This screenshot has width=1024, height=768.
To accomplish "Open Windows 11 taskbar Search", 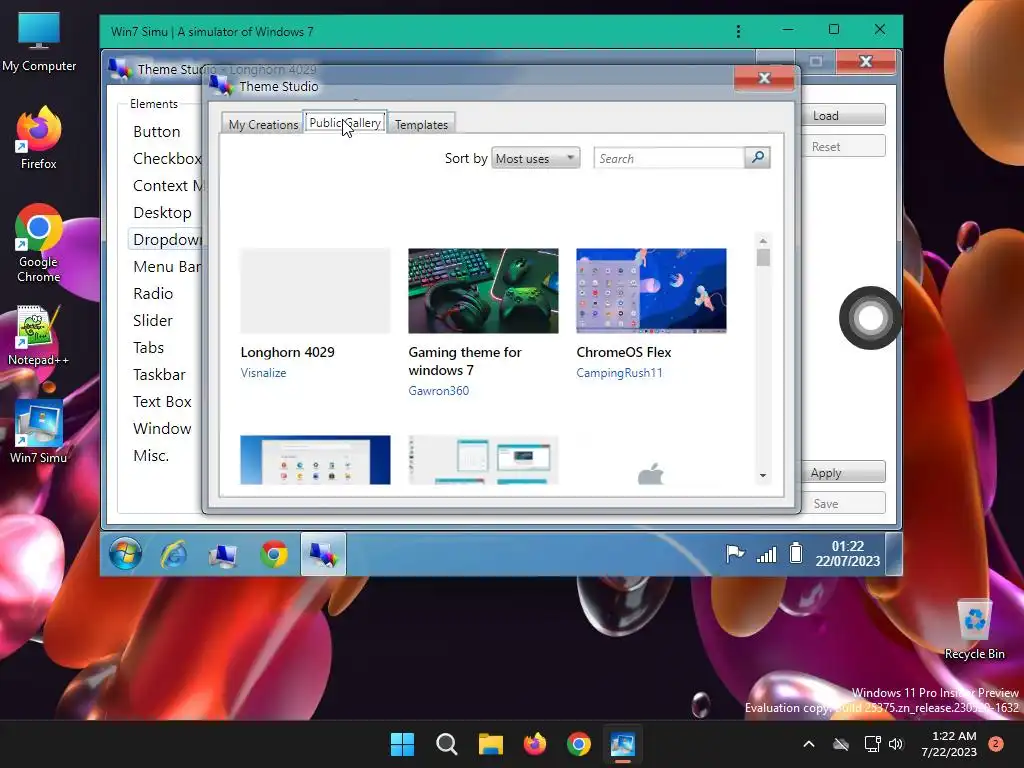I will tap(447, 744).
